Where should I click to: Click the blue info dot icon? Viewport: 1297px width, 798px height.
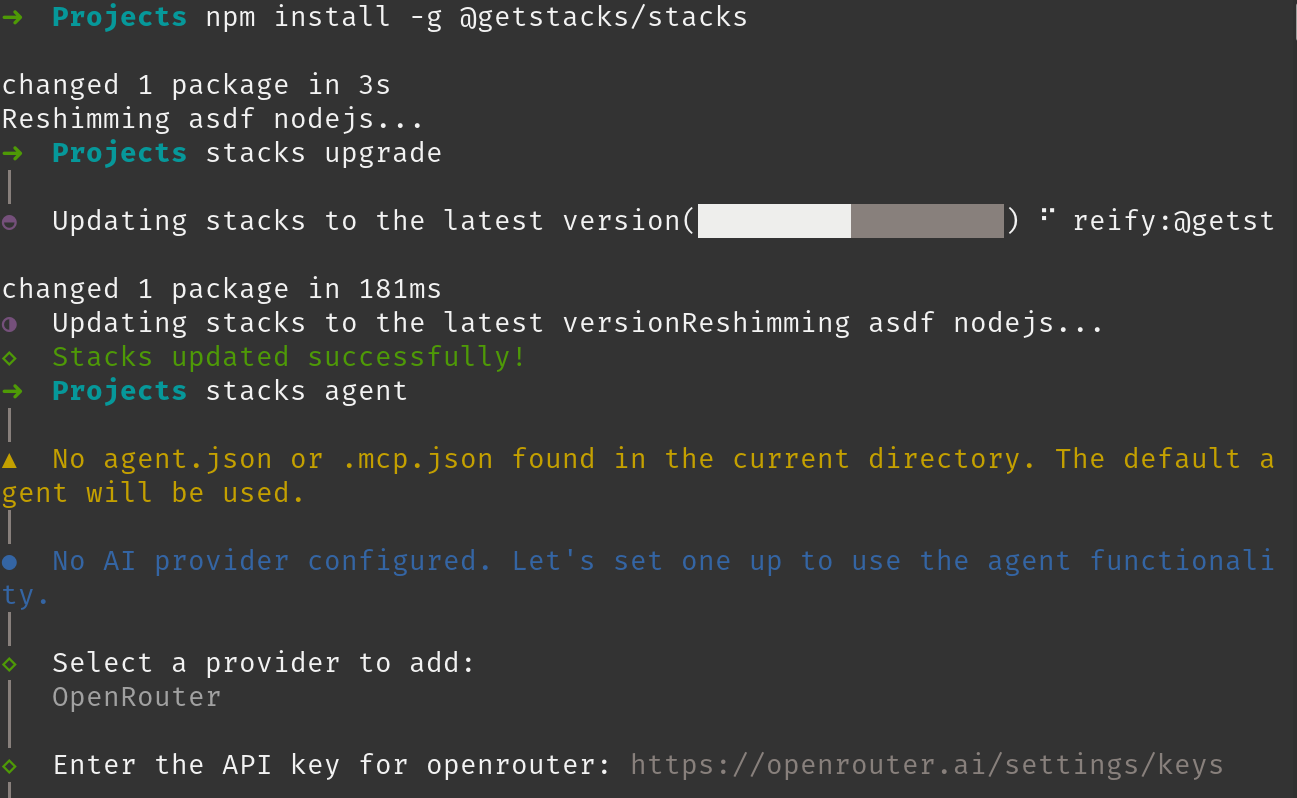pyautogui.click(x=9, y=562)
